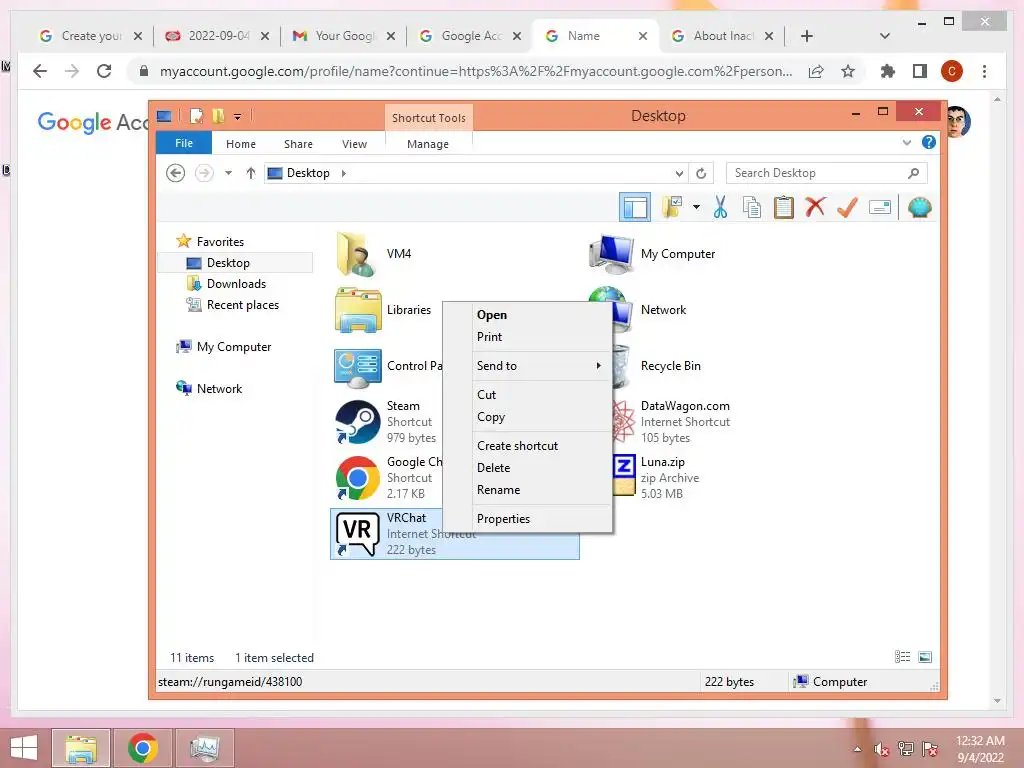Refresh the Desktop folder view
The image size is (1024, 768).
(701, 173)
